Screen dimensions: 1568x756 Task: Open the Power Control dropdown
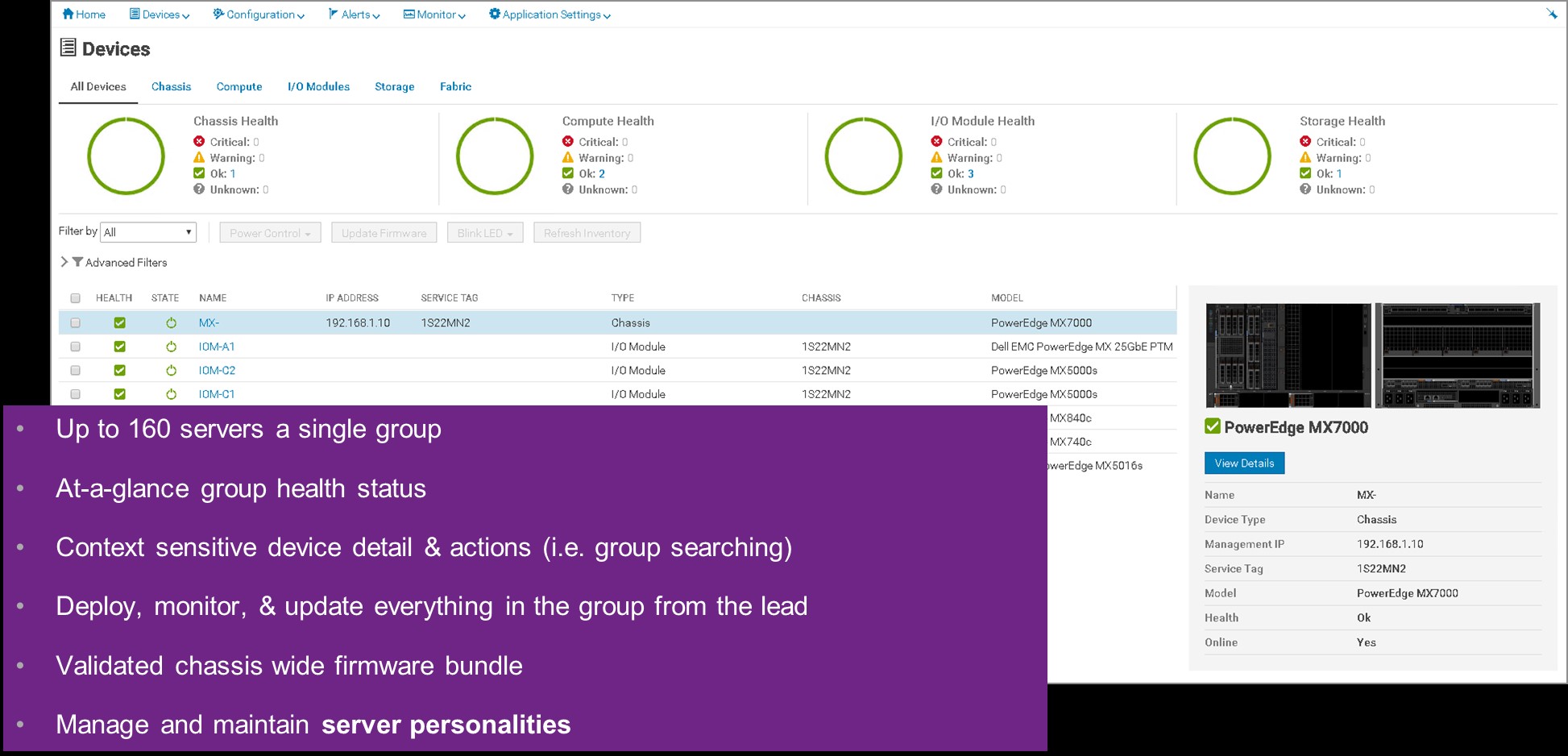pyautogui.click(x=270, y=233)
